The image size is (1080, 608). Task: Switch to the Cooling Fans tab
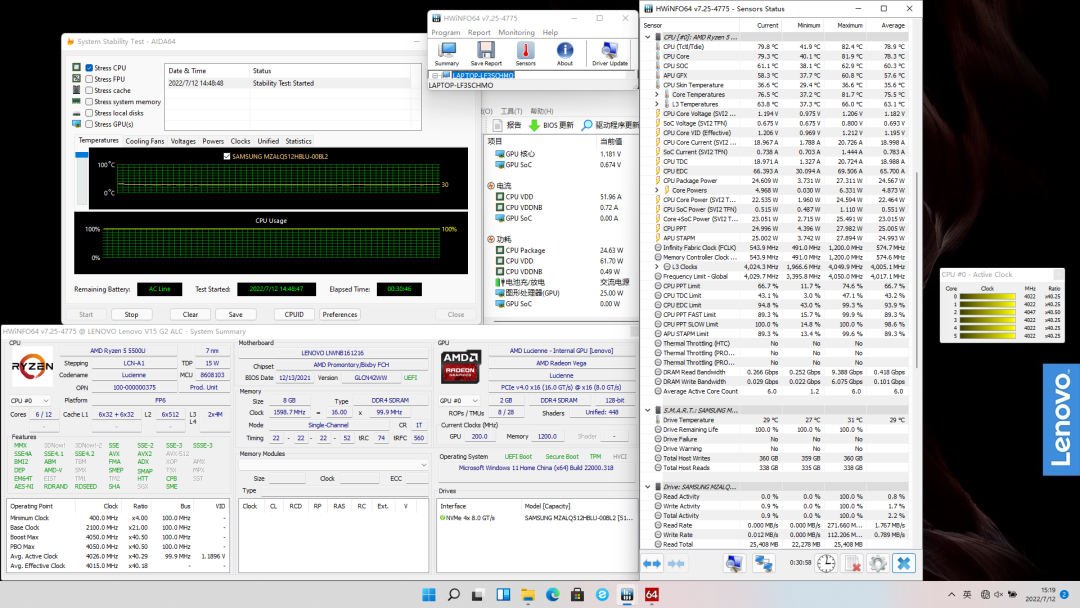pyautogui.click(x=145, y=141)
